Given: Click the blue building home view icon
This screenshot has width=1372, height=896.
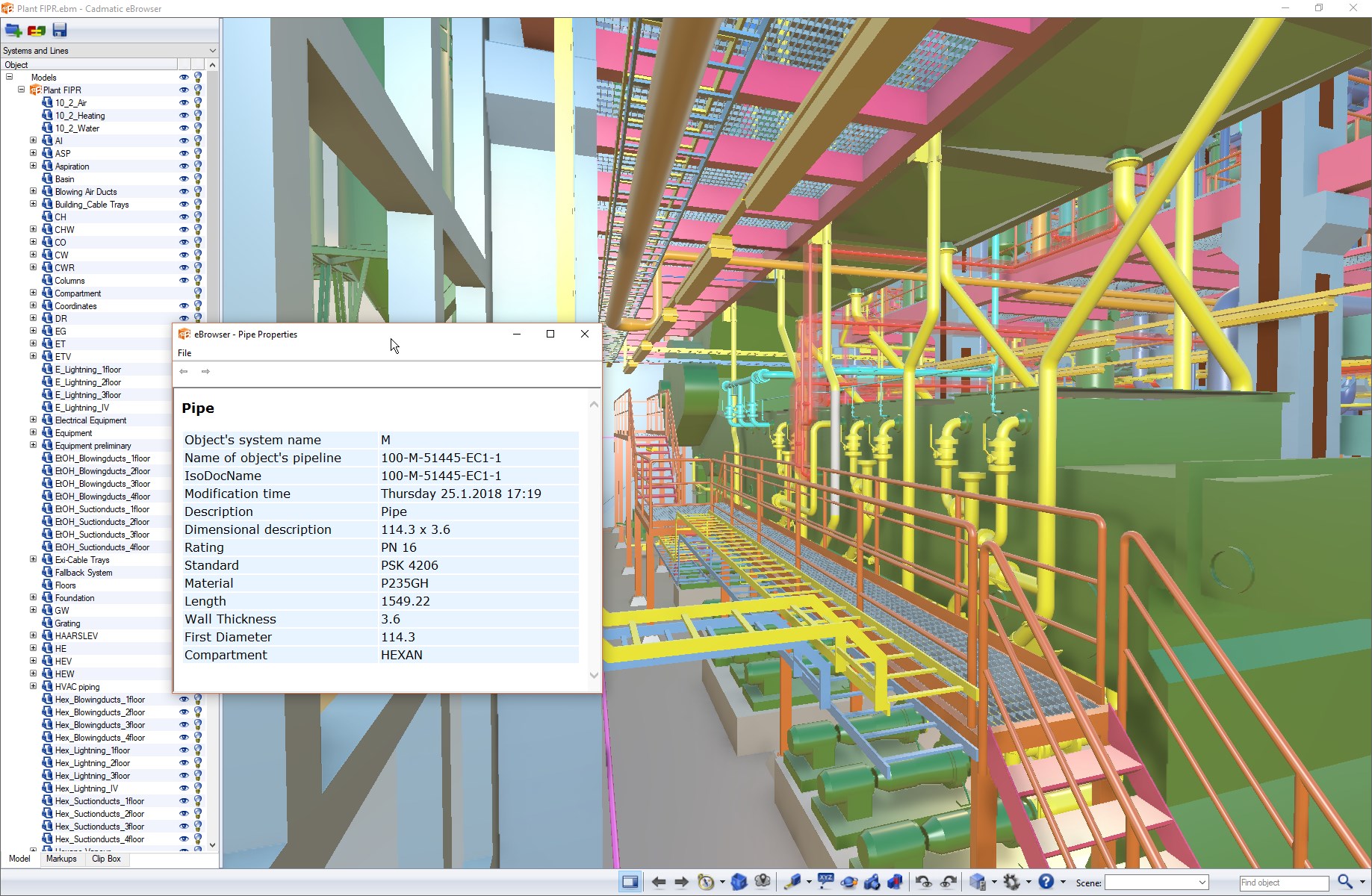Looking at the screenshot, I should [739, 882].
